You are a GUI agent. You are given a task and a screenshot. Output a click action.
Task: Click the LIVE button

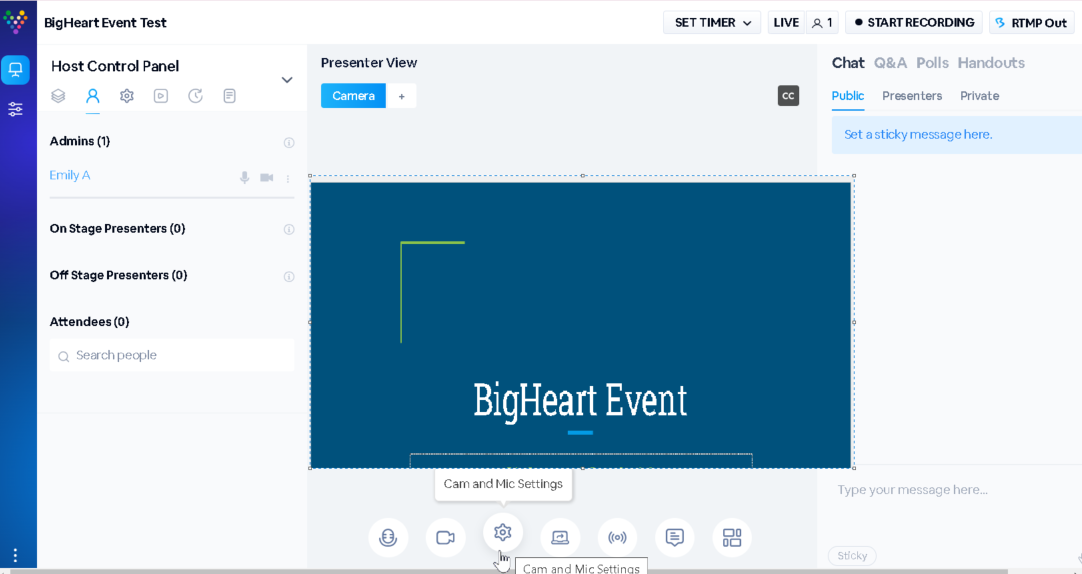[786, 23]
